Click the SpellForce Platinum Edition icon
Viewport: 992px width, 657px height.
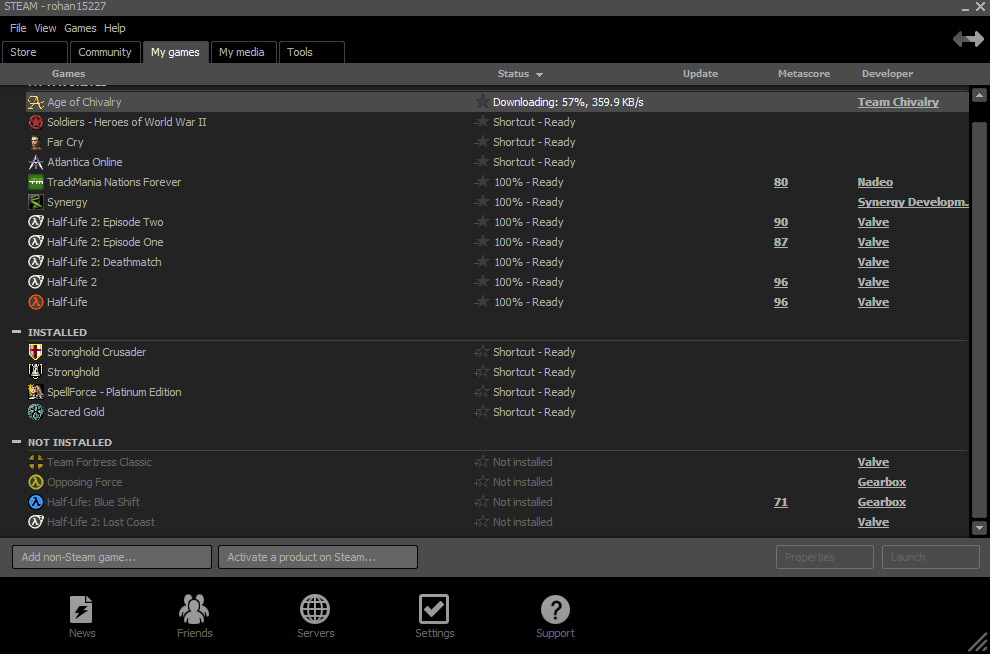coord(35,392)
